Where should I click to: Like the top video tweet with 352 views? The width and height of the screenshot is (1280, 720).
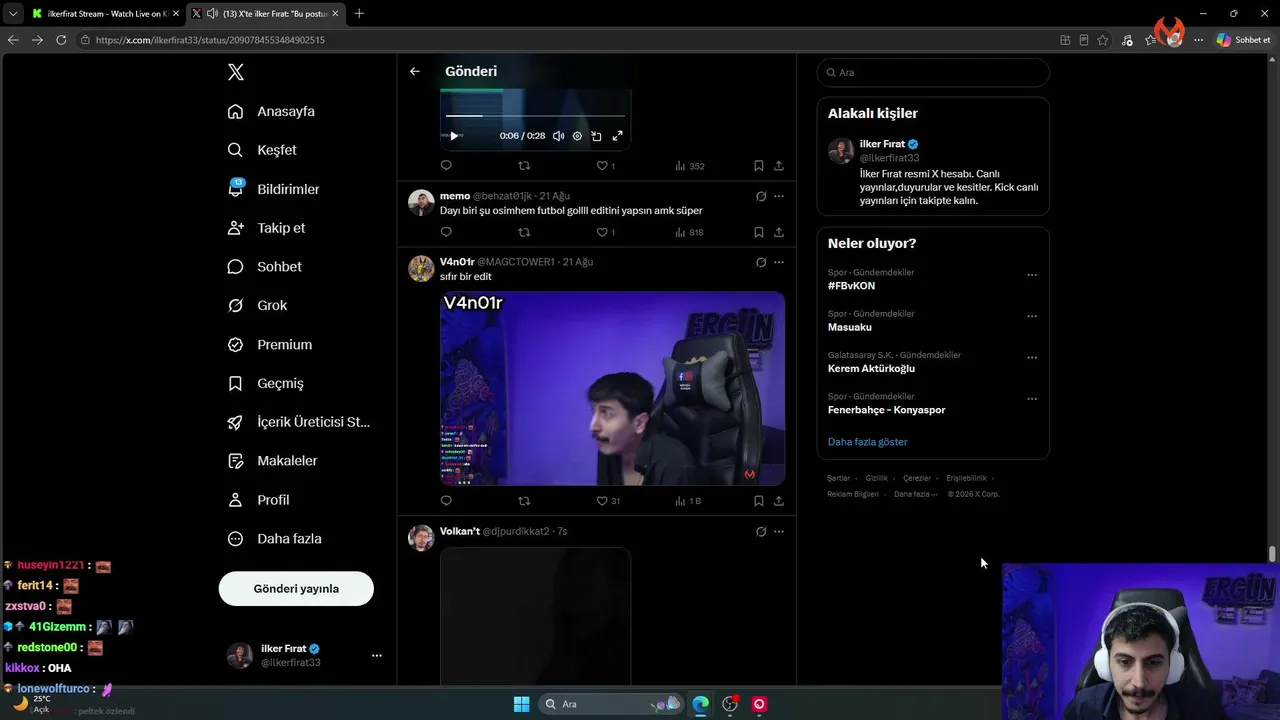click(x=606, y=166)
